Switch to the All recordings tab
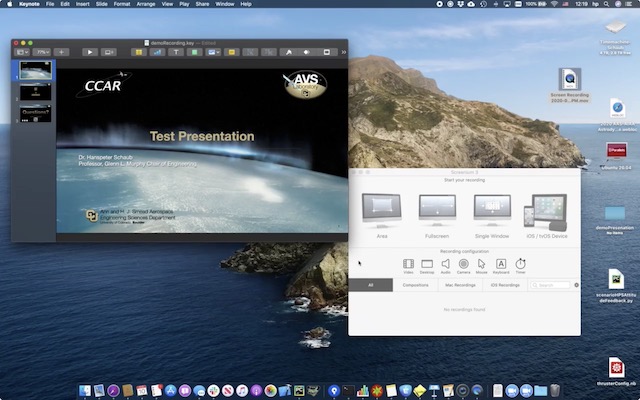The image size is (640, 400). (371, 285)
